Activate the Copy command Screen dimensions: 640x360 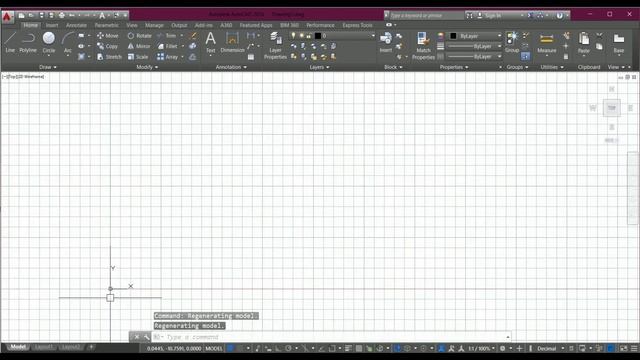coord(108,46)
